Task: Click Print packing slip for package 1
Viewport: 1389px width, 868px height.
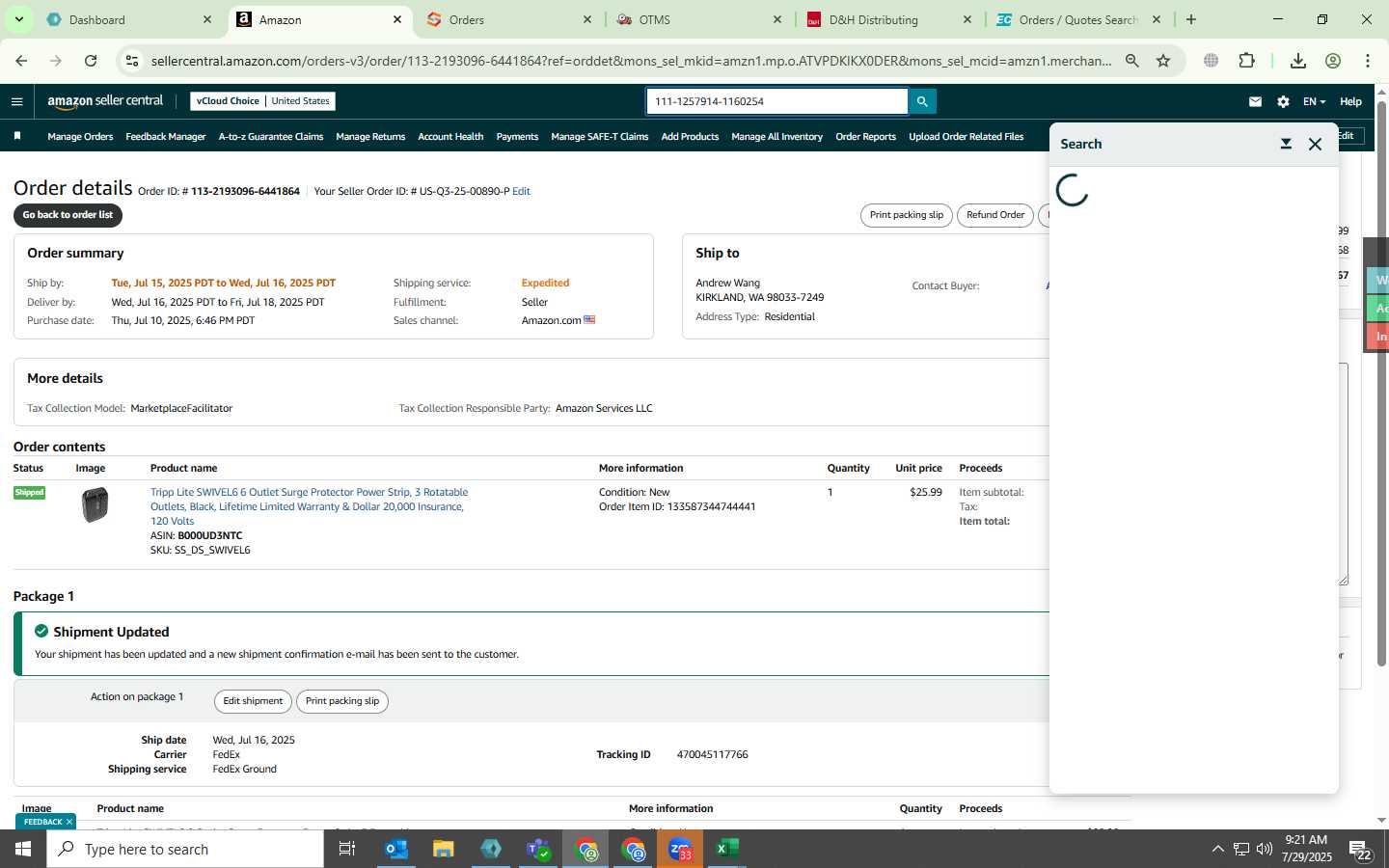Action: [x=342, y=701]
